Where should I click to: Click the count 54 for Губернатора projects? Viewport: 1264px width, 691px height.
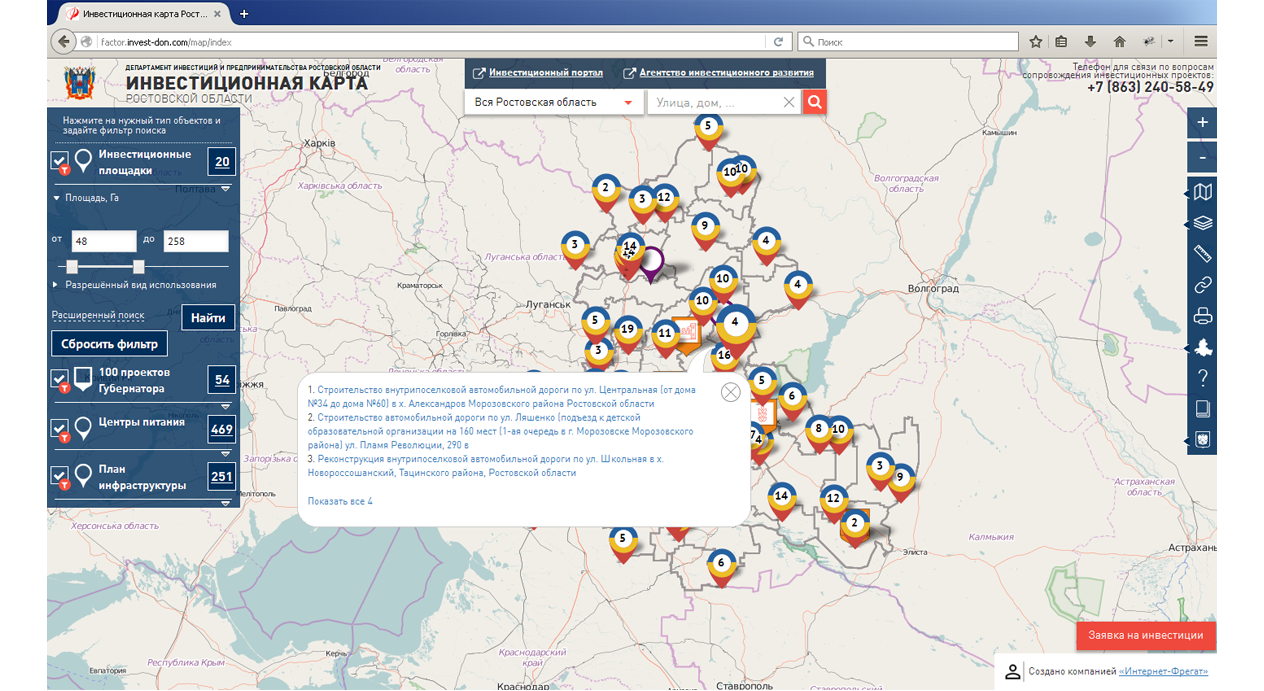[222, 380]
